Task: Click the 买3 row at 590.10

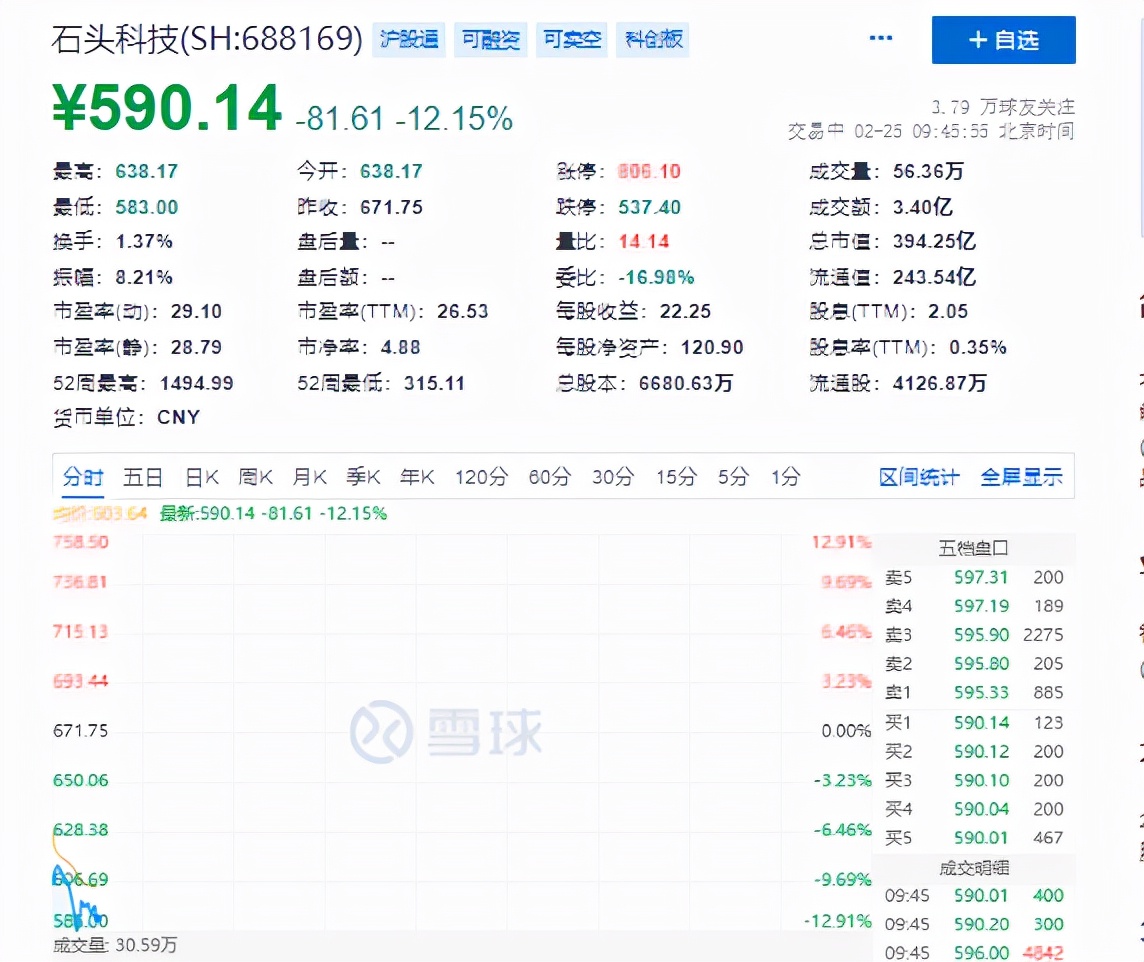Action: click(974, 780)
